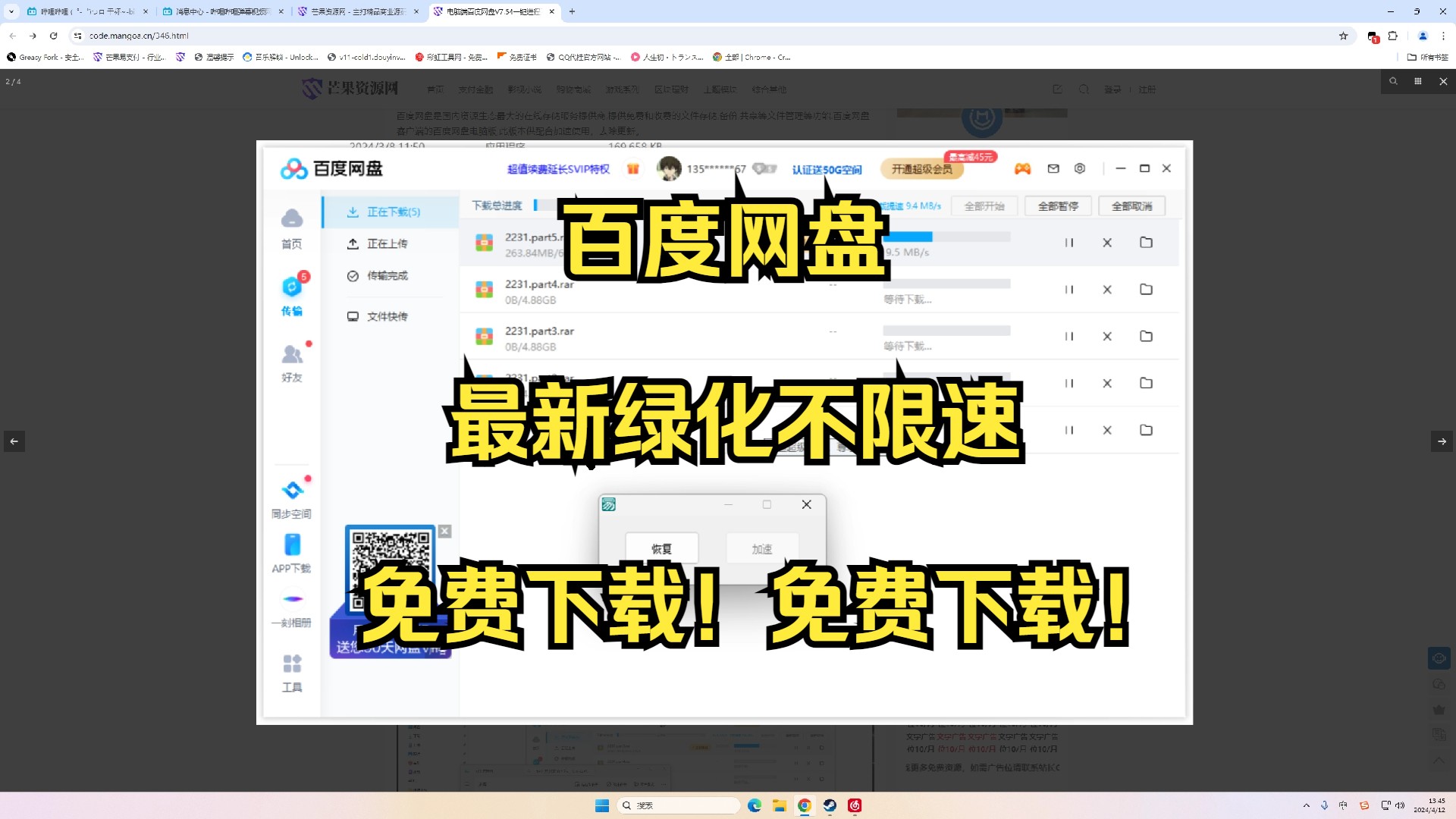Open a new browser tab
The image size is (1456, 819).
pyautogui.click(x=572, y=11)
